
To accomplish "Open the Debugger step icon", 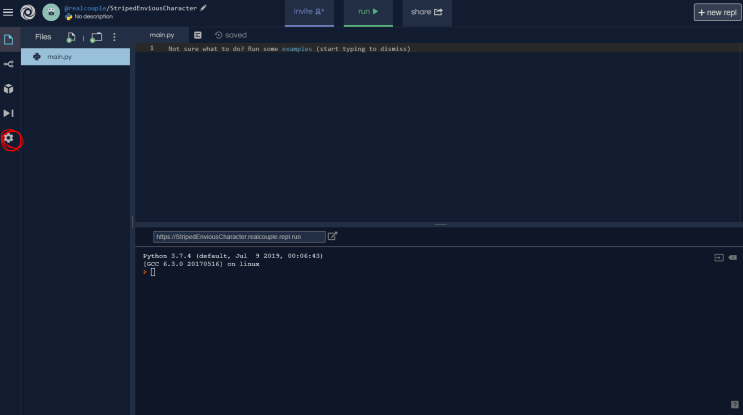I will point(9,113).
